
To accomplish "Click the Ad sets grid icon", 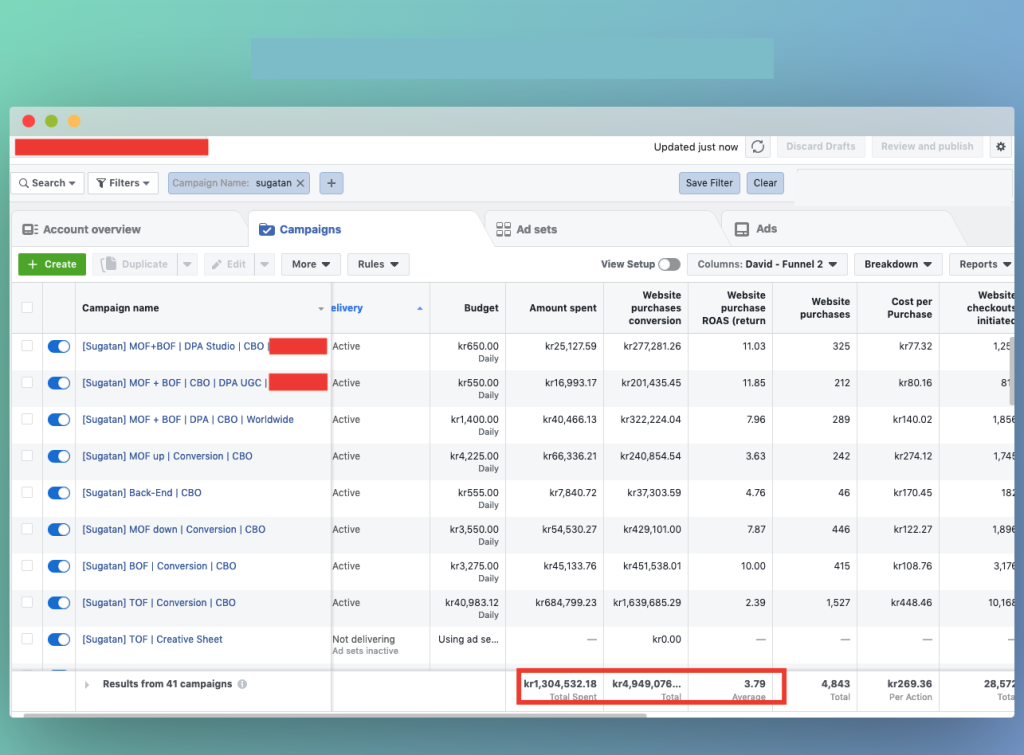I will tap(503, 230).
